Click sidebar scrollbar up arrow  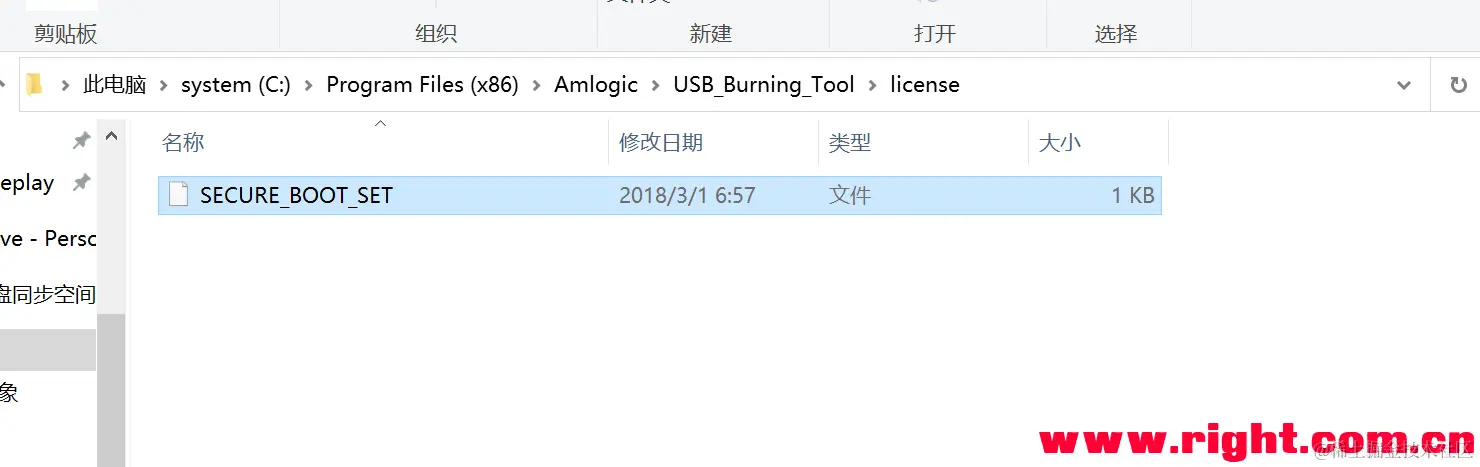click(111, 136)
